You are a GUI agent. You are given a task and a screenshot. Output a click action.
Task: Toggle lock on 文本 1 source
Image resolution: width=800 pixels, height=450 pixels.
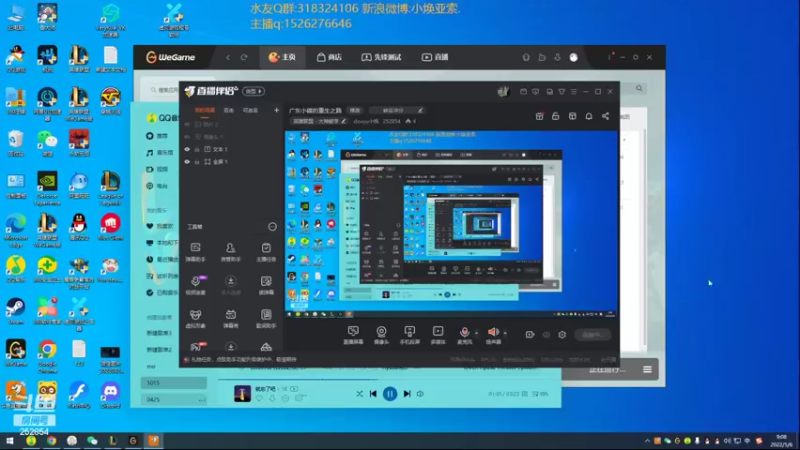(197, 149)
